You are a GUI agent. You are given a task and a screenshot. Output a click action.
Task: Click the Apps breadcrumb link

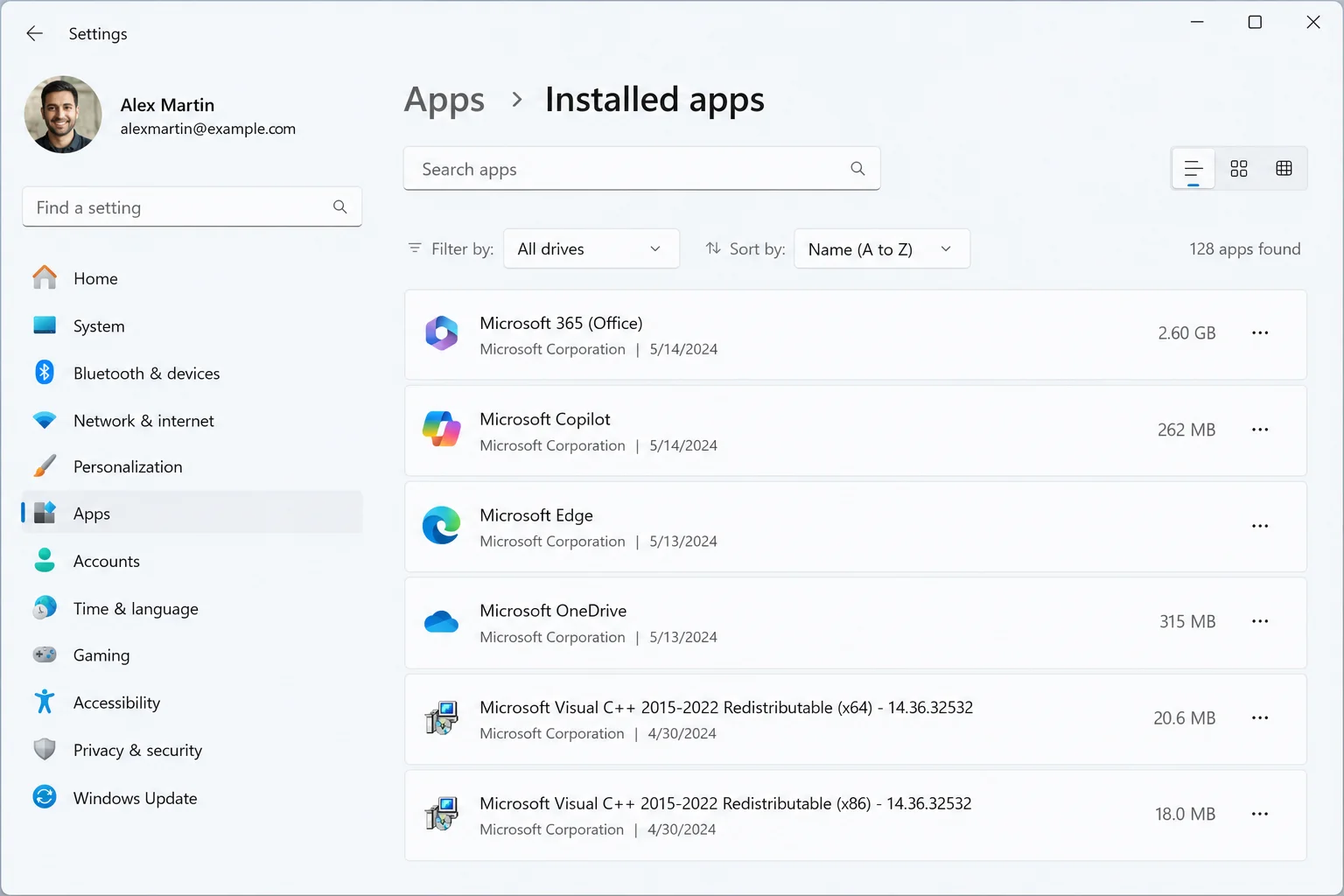click(444, 100)
